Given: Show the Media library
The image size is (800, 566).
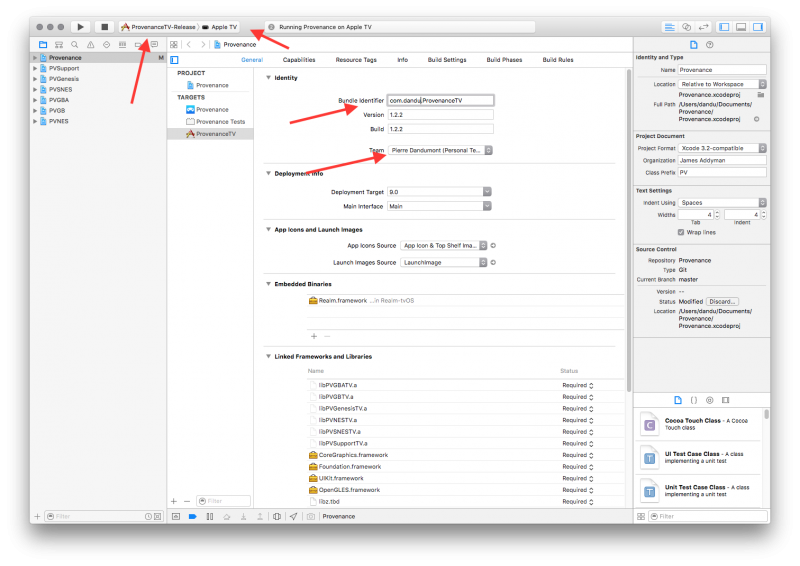Looking at the screenshot, I should click(x=726, y=400).
